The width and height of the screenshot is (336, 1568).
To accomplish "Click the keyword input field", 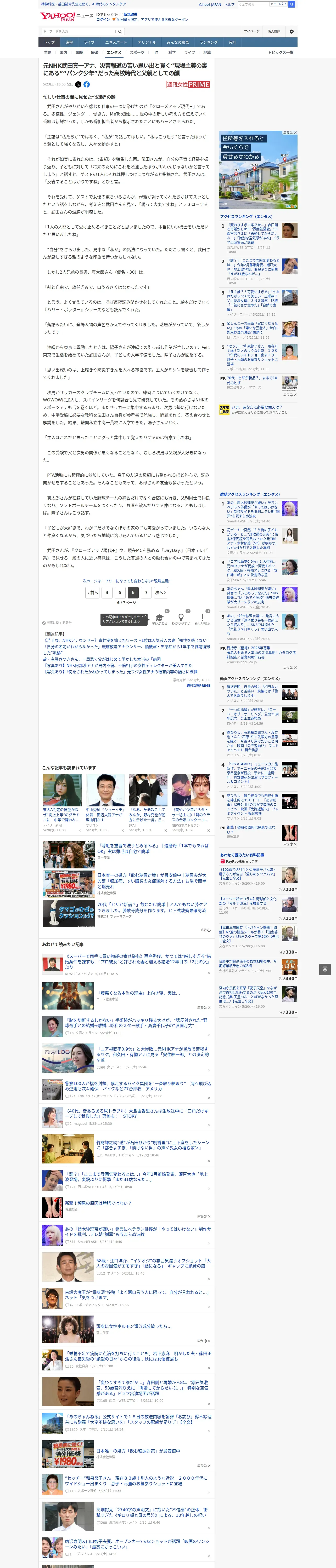I will pyautogui.click(x=78, y=32).
